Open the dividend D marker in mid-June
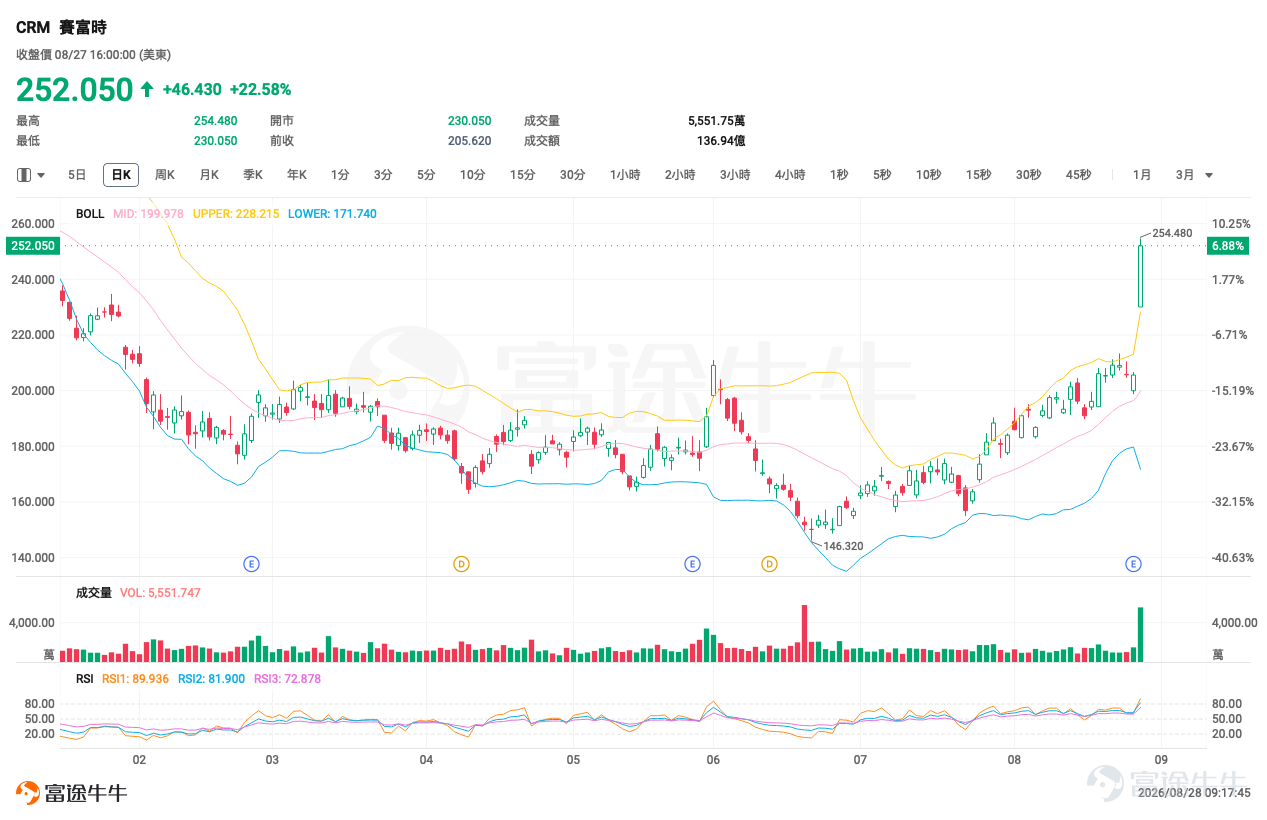The image size is (1267, 820). [x=769, y=564]
